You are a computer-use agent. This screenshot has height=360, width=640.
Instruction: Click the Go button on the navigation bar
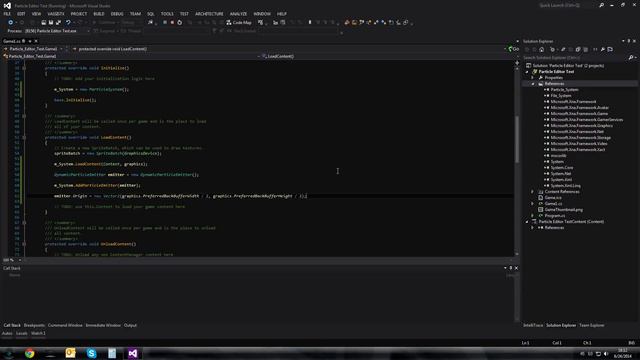513,49
